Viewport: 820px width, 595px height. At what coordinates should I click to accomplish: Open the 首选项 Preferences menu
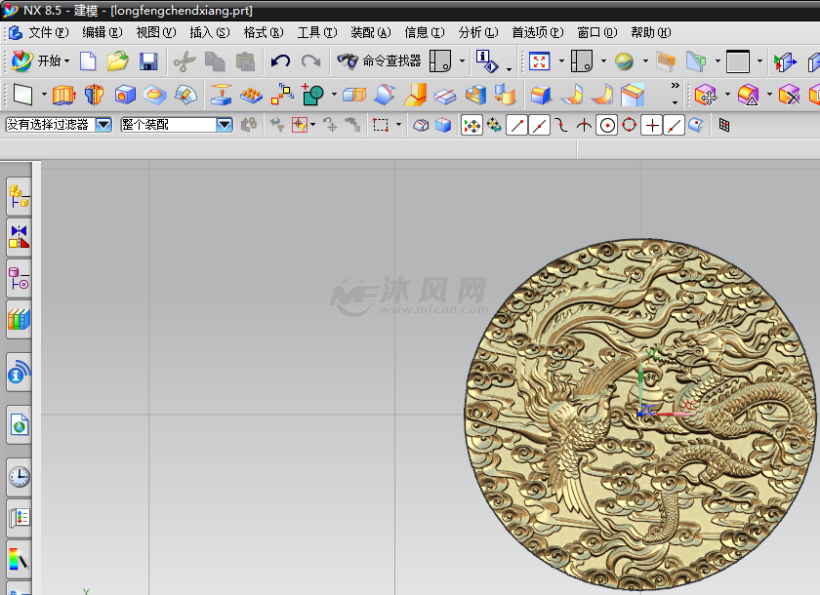pyautogui.click(x=538, y=32)
